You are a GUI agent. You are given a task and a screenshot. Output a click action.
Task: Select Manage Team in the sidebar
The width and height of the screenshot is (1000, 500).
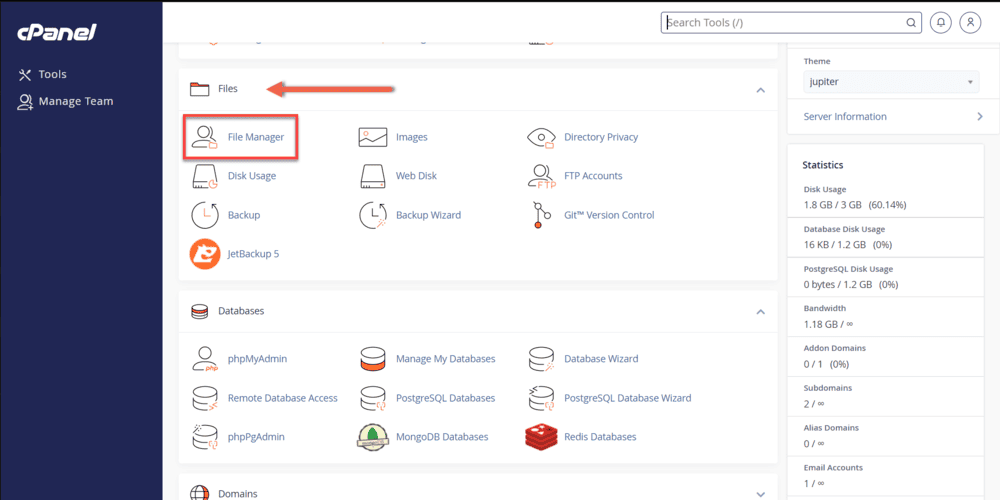pyautogui.click(x=75, y=101)
